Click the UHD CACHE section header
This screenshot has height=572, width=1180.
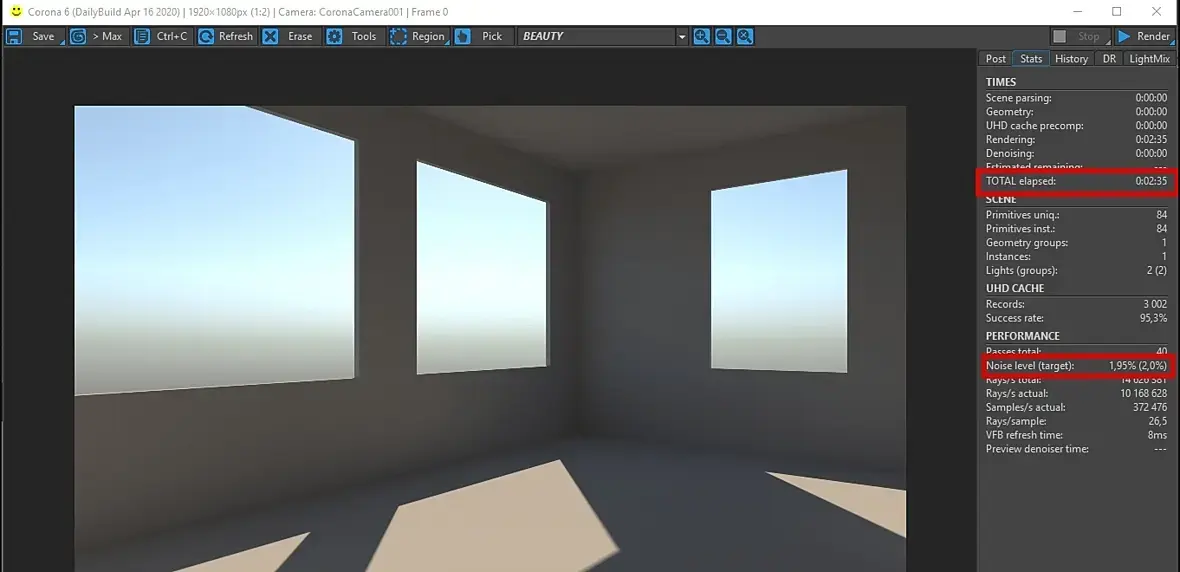point(1015,288)
